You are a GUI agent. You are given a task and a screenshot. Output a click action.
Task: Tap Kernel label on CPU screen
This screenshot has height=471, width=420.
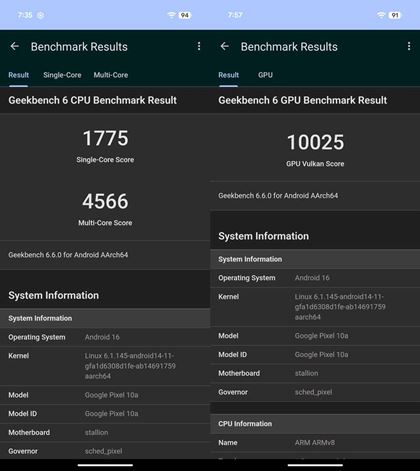19,356
